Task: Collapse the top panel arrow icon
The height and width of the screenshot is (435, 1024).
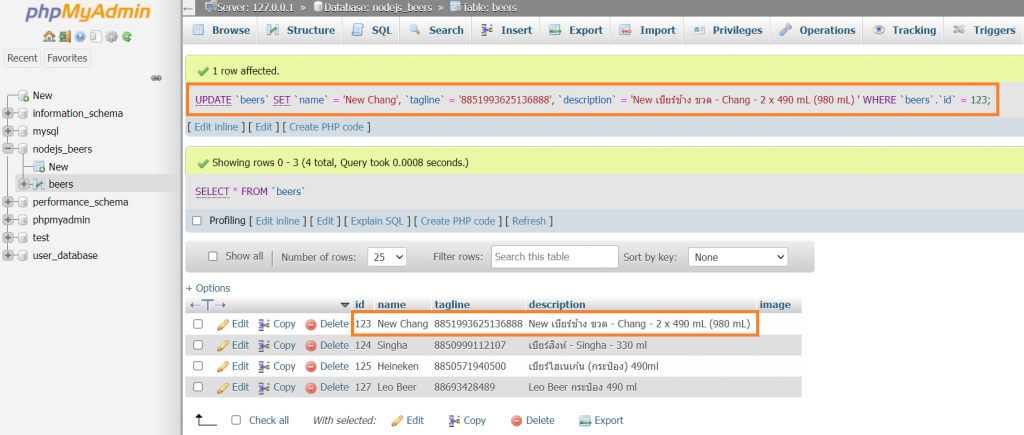Action: tap(189, 8)
